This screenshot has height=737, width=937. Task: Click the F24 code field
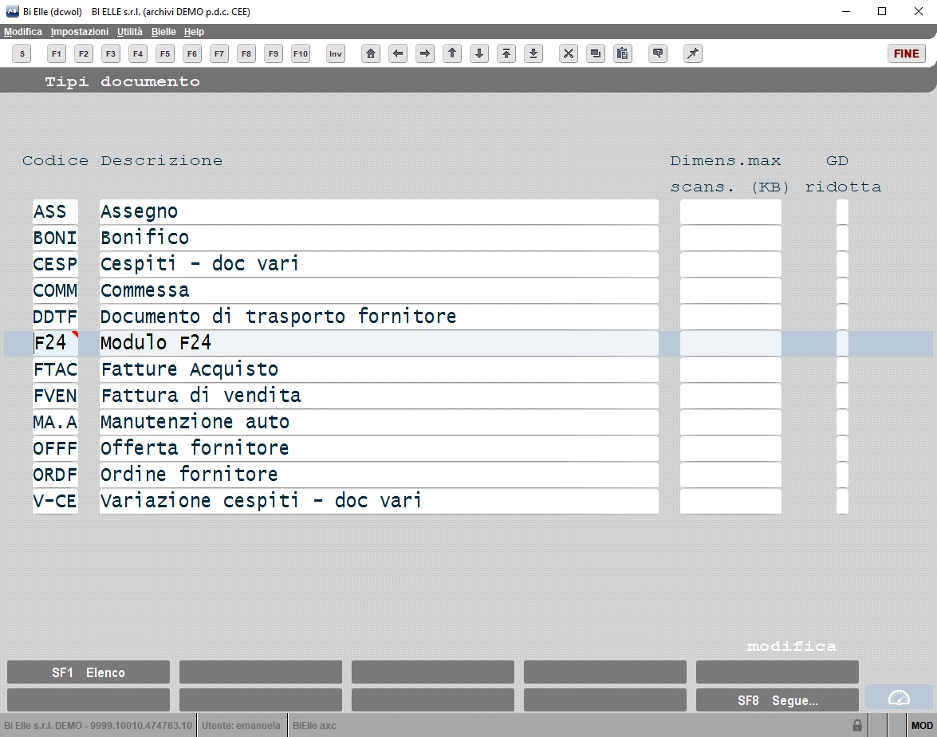click(55, 343)
